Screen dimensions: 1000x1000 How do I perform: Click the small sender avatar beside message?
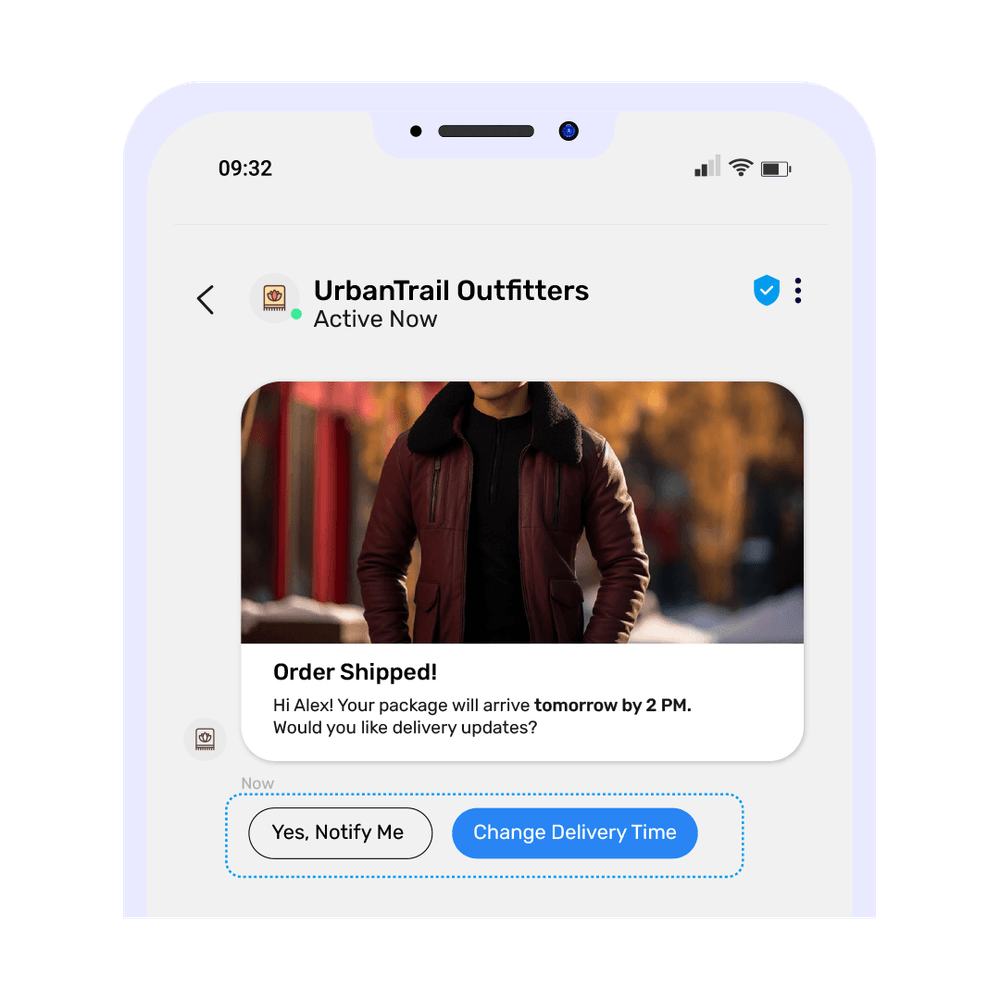point(205,739)
